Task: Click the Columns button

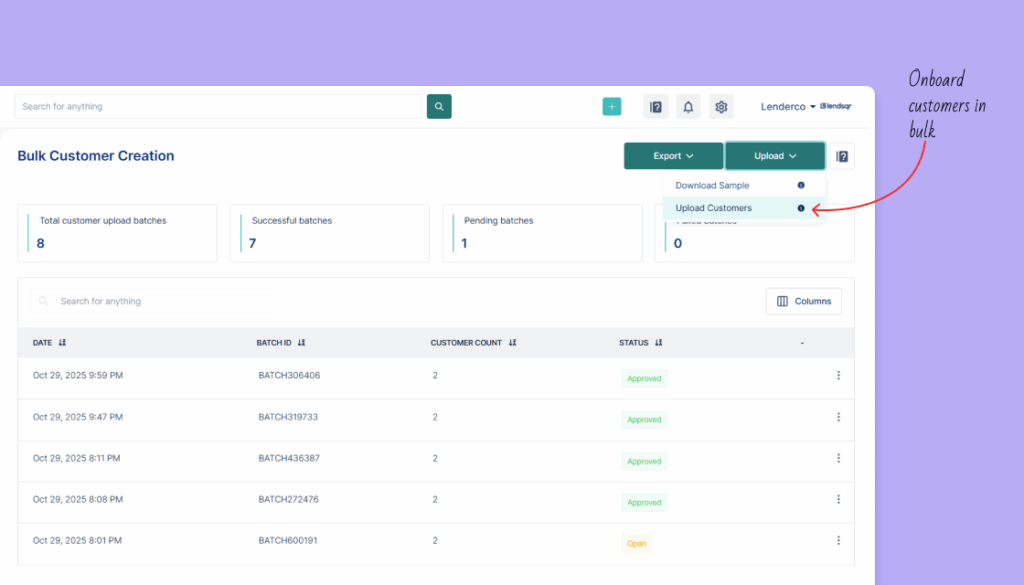Action: (803, 301)
